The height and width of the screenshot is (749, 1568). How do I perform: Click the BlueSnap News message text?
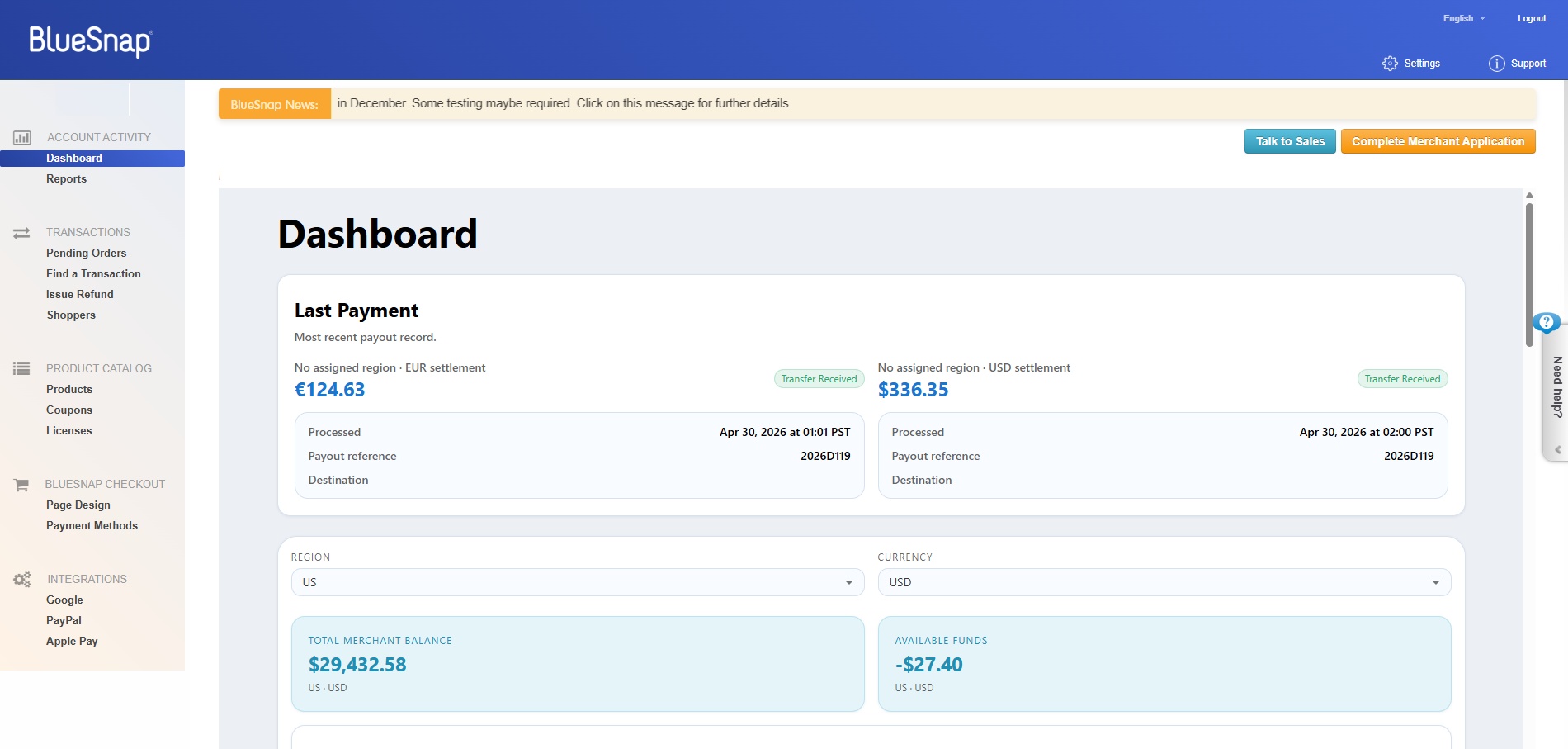pyautogui.click(x=564, y=103)
